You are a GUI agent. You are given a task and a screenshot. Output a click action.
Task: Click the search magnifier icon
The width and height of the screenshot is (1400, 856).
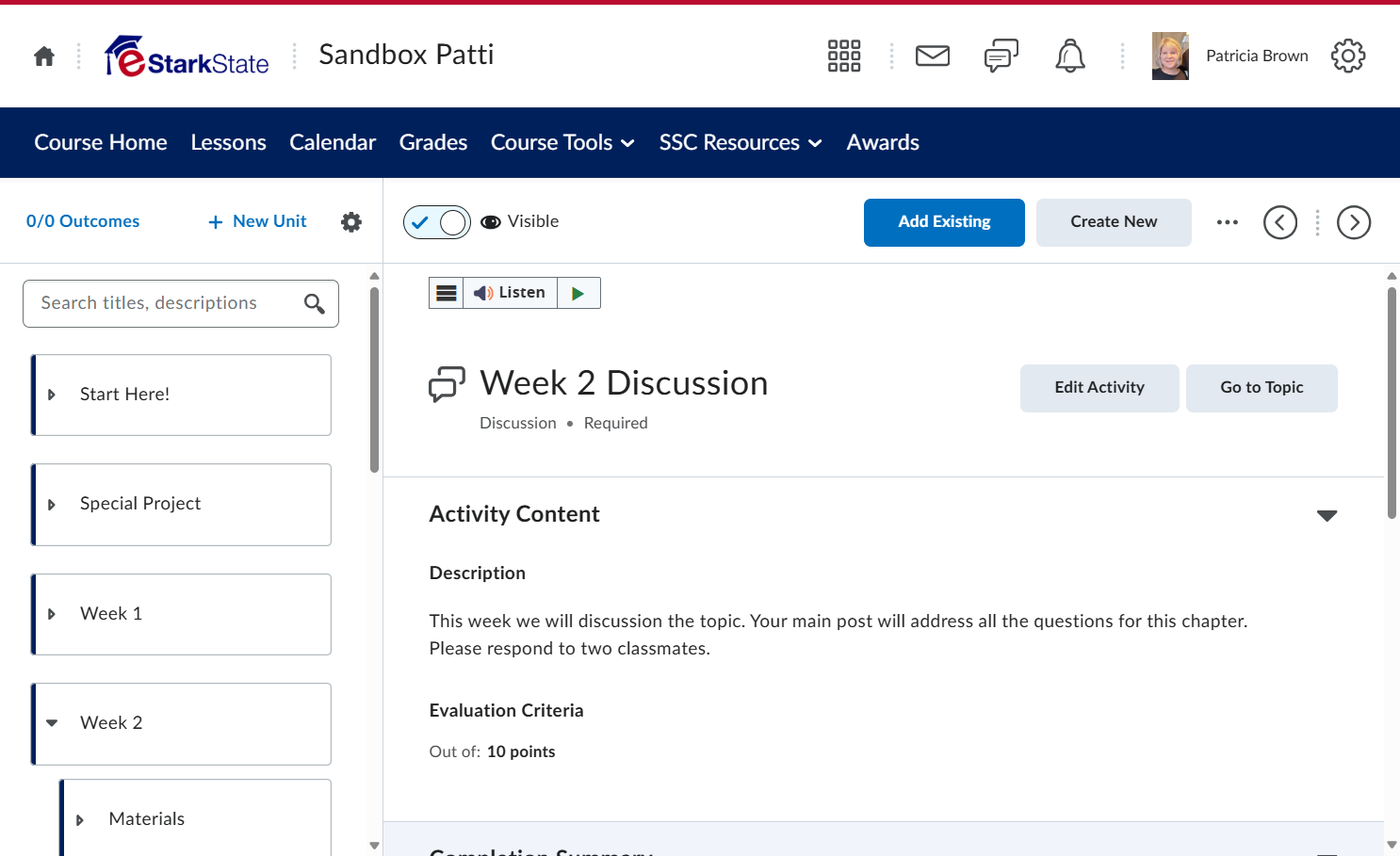(315, 303)
